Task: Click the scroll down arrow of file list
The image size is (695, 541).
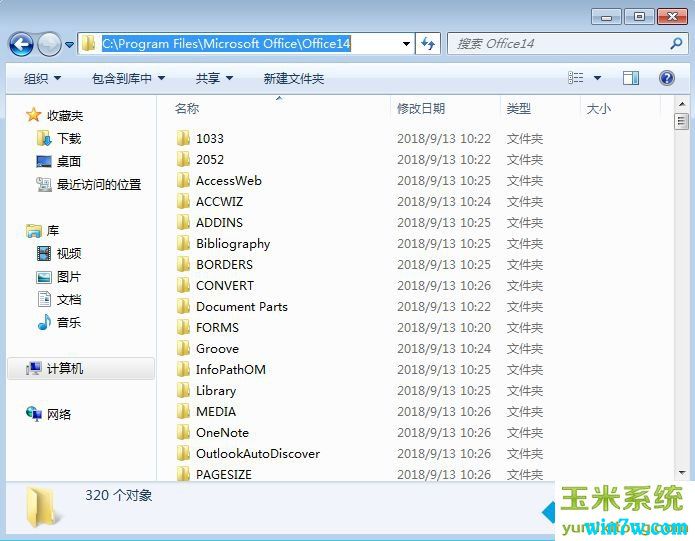Action: [682, 473]
